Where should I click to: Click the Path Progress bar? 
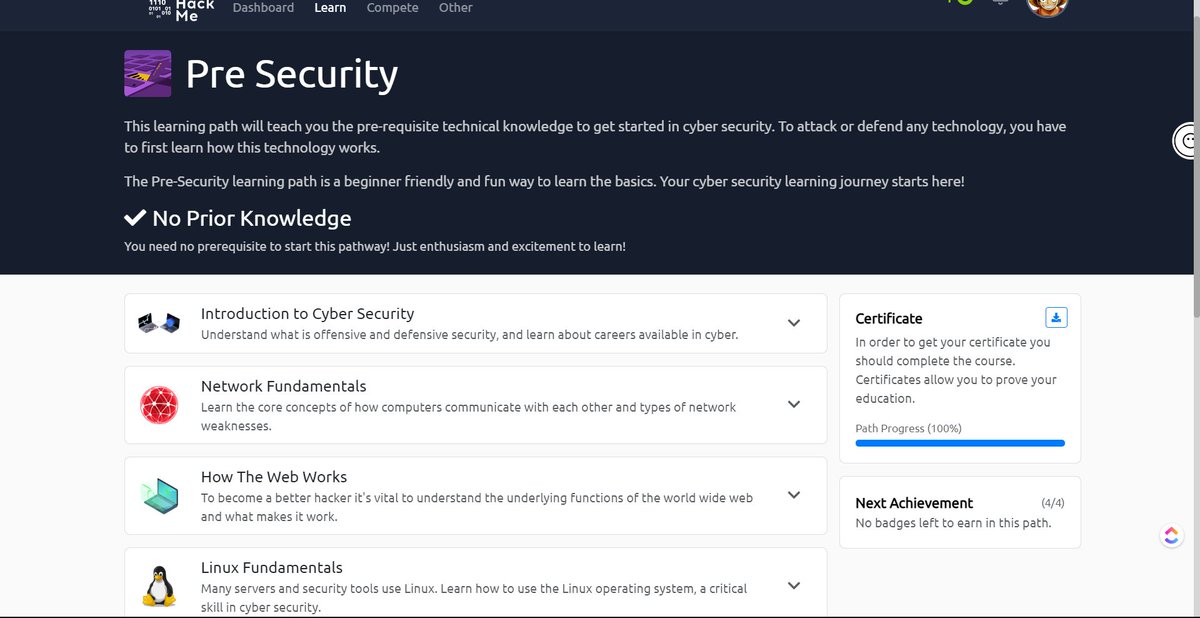(958, 442)
